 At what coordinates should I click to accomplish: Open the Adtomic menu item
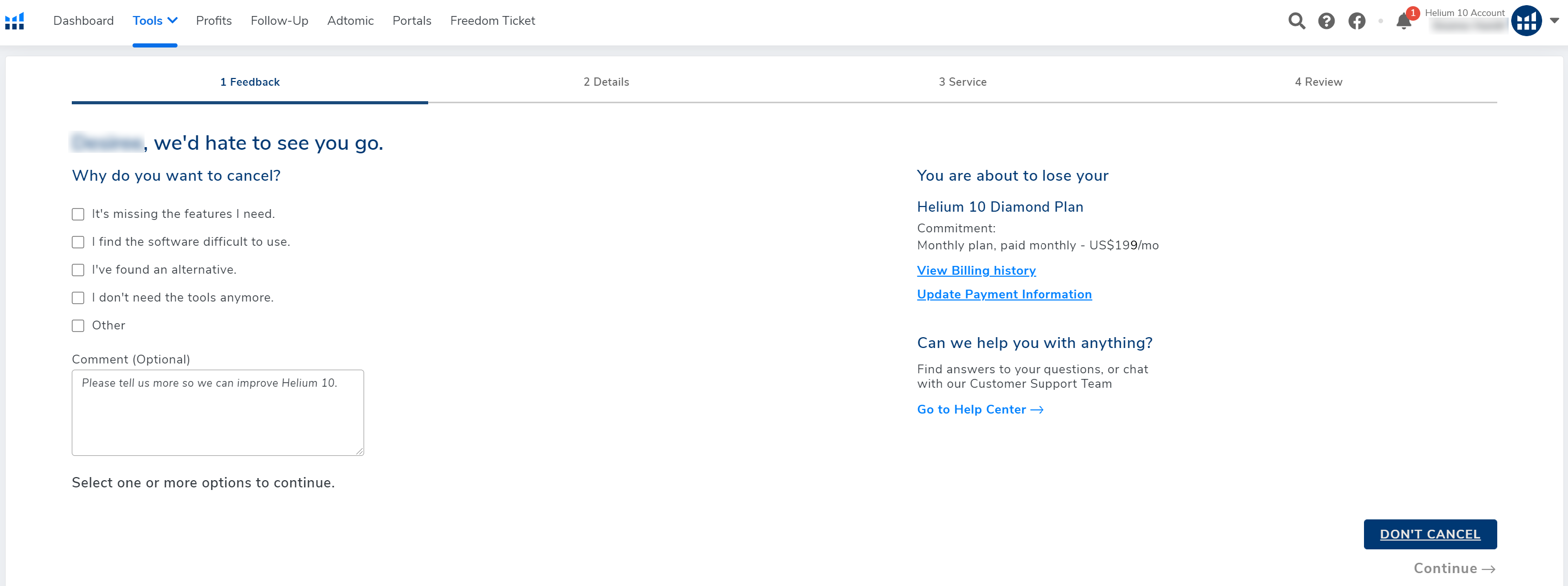coord(350,21)
